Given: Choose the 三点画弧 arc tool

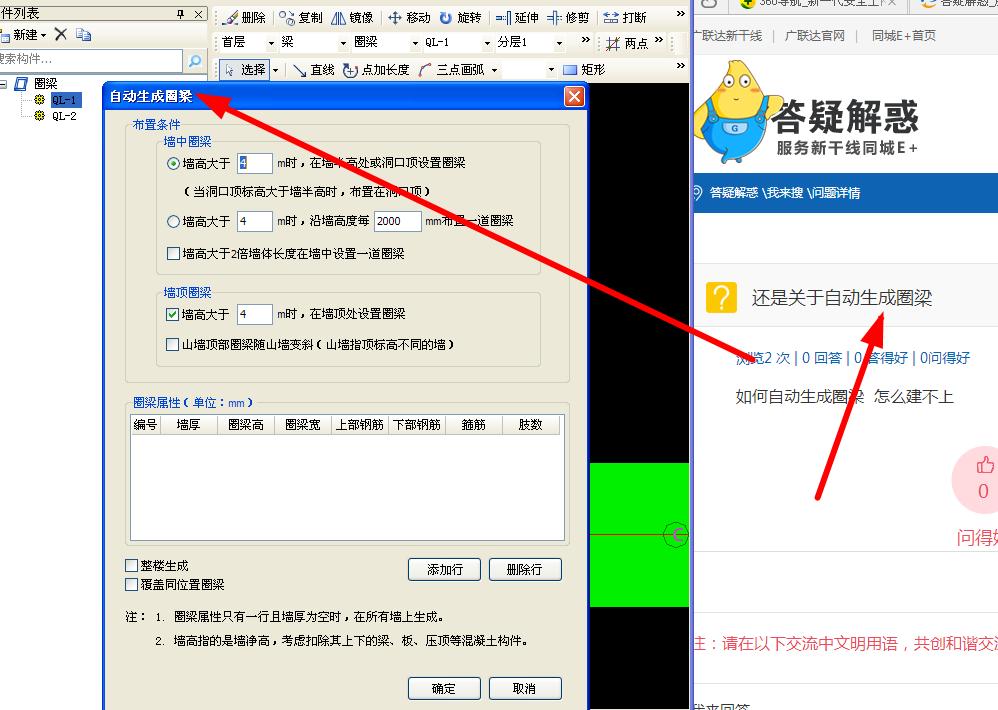Looking at the screenshot, I should (x=453, y=70).
